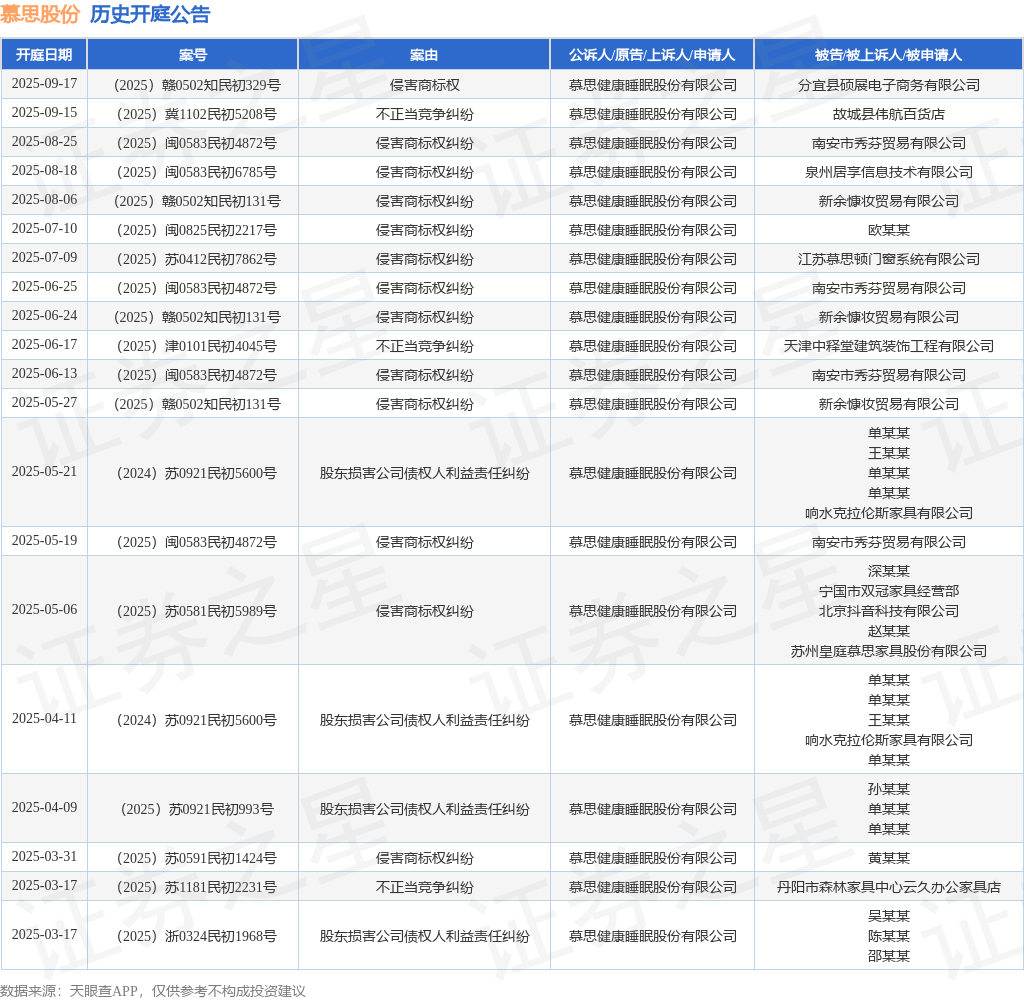Select case number (2025)冀1102民初5208号
The image size is (1024, 1000).
pyautogui.click(x=197, y=114)
